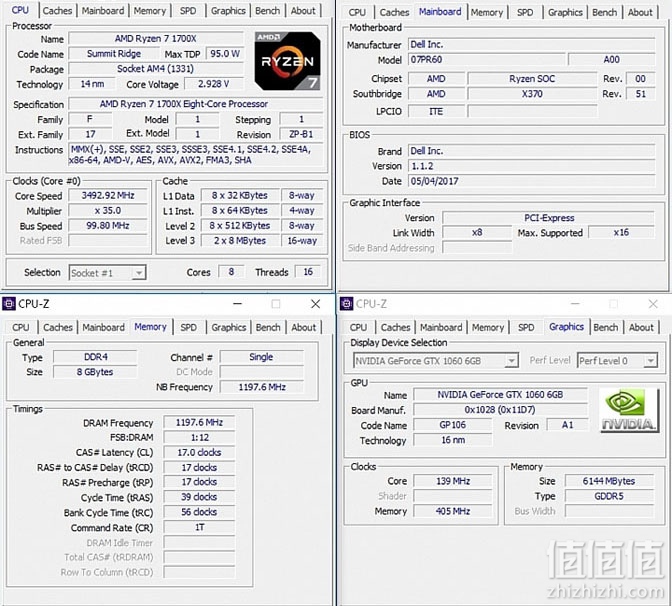
Task: Click the BIOS Version value 1.1.2
Action: click(531, 166)
